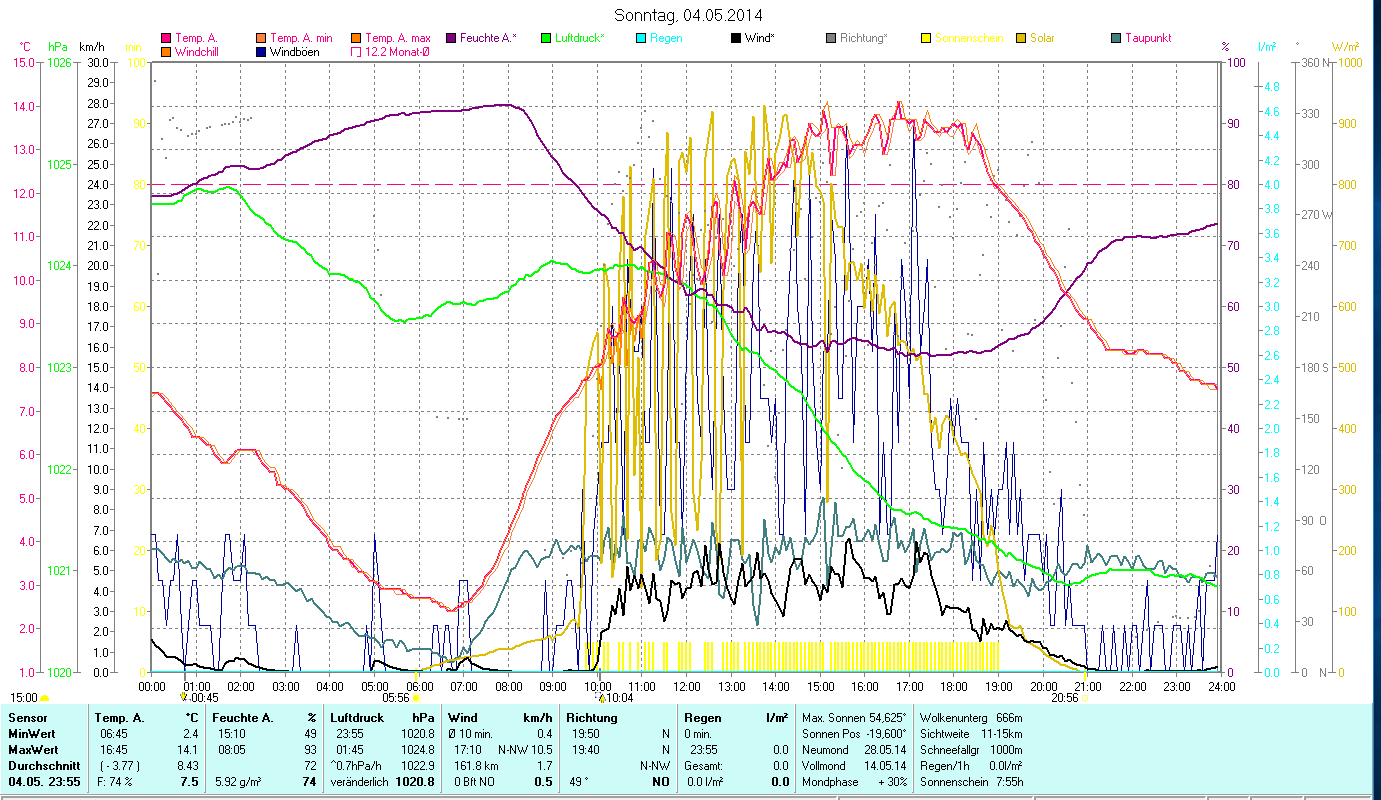Click the small marker icon beside 10:04
Image resolution: width=1381 pixels, height=800 pixels.
(601, 697)
